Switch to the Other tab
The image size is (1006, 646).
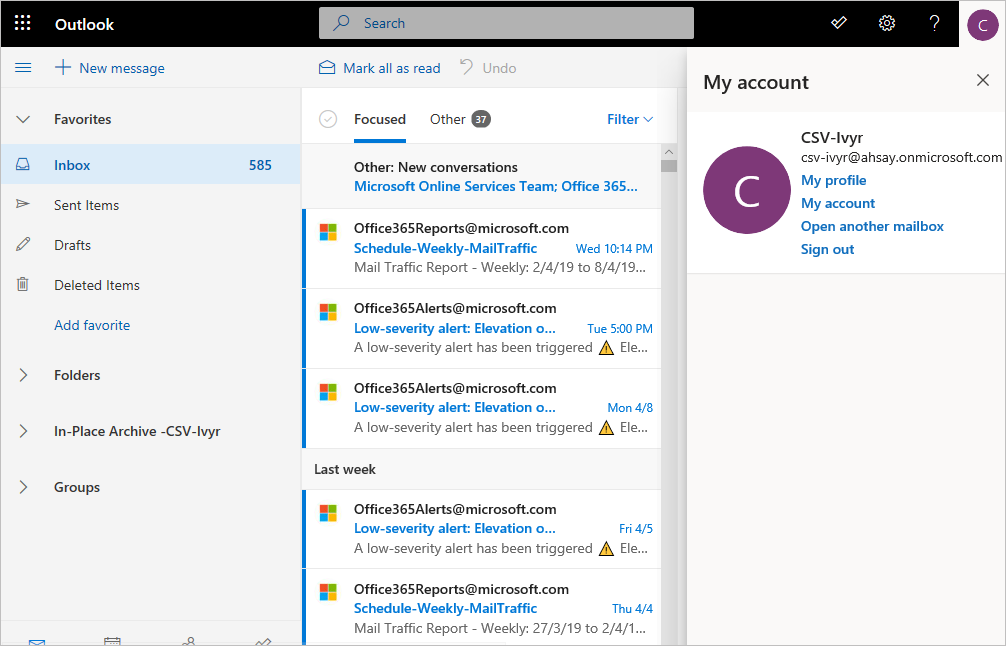pyautogui.click(x=448, y=119)
